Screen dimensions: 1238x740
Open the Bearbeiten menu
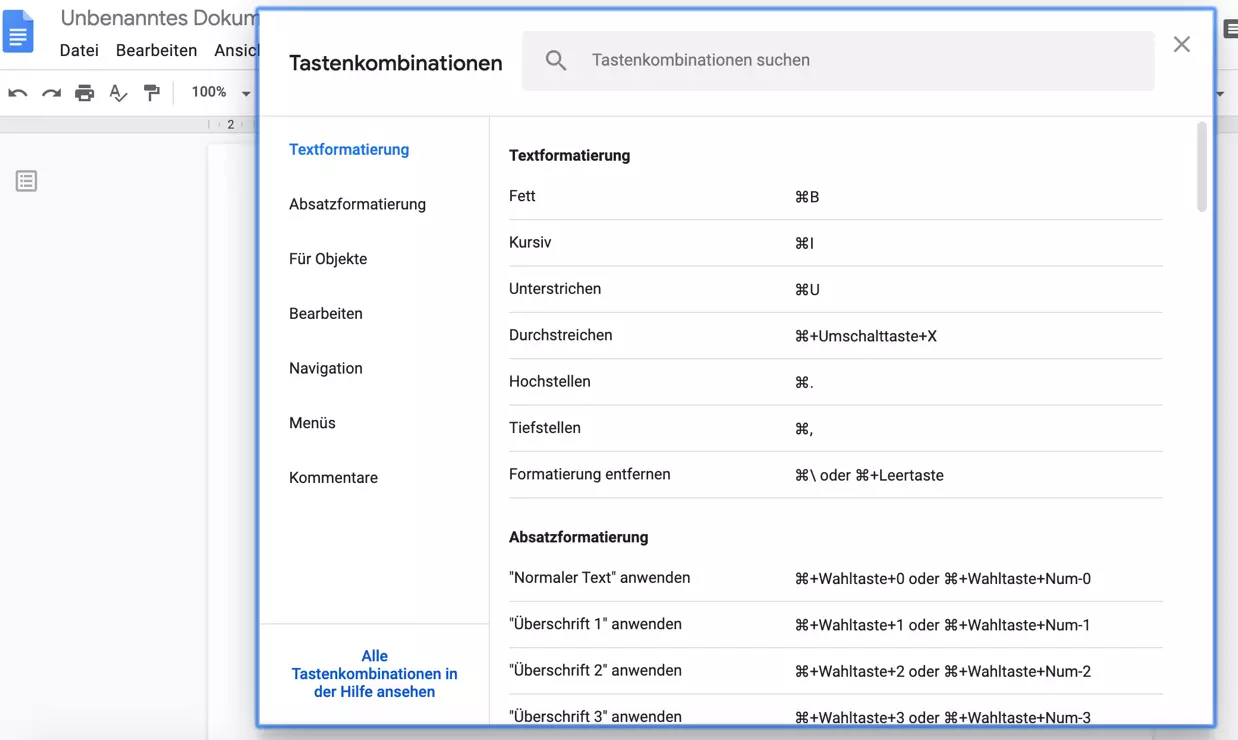(x=156, y=50)
